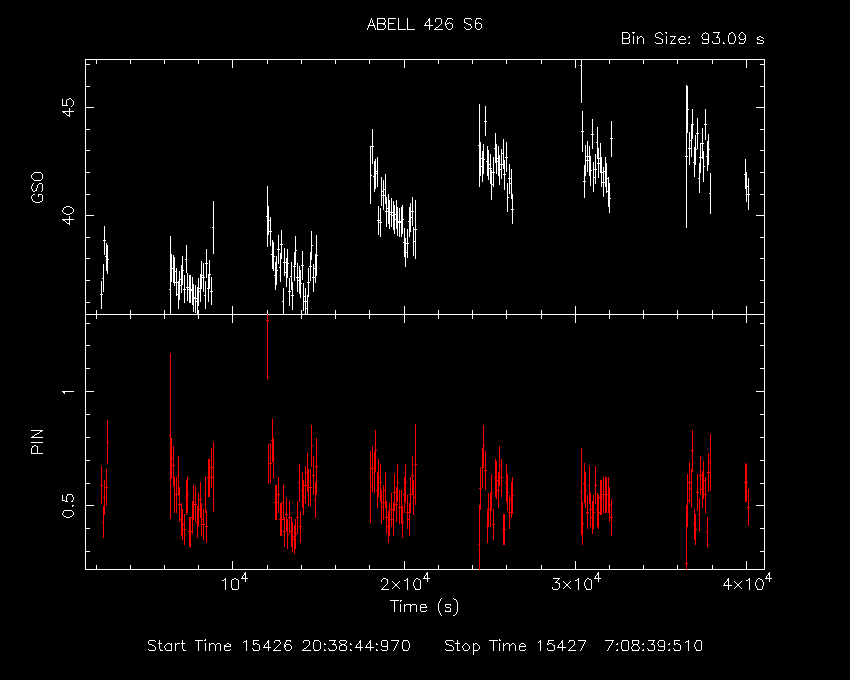The height and width of the screenshot is (680, 850).
Task: Click the 3×10^4 time axis tick label
Action: click(576, 583)
